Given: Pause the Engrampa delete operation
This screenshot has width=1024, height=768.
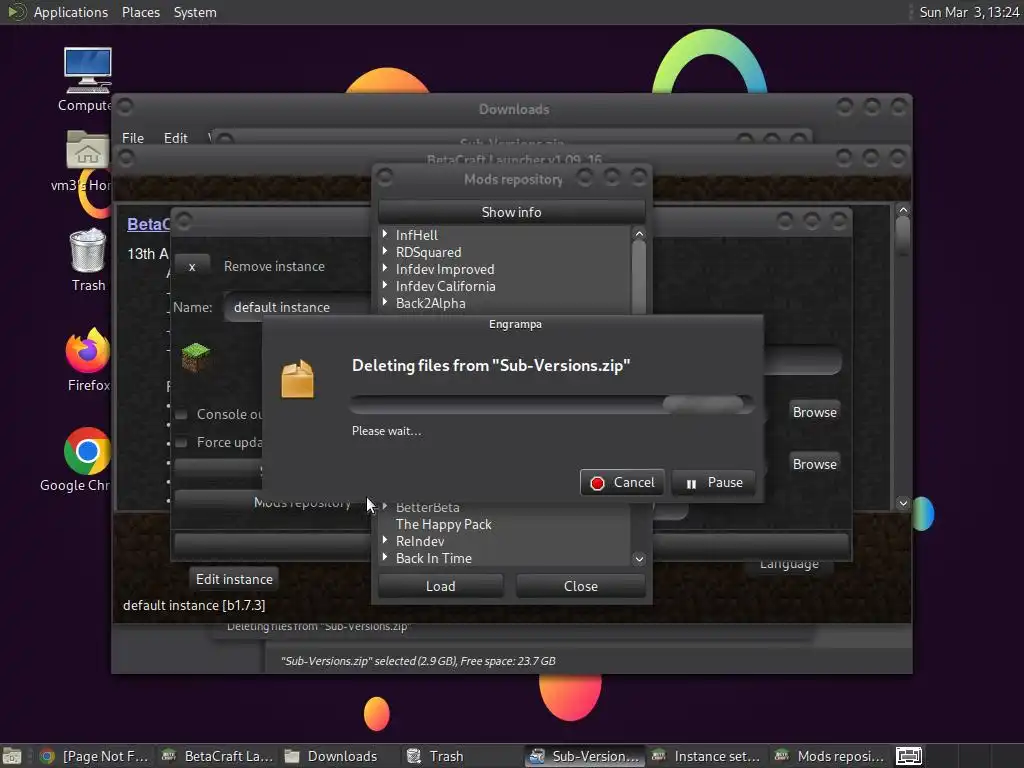Looking at the screenshot, I should (x=714, y=483).
